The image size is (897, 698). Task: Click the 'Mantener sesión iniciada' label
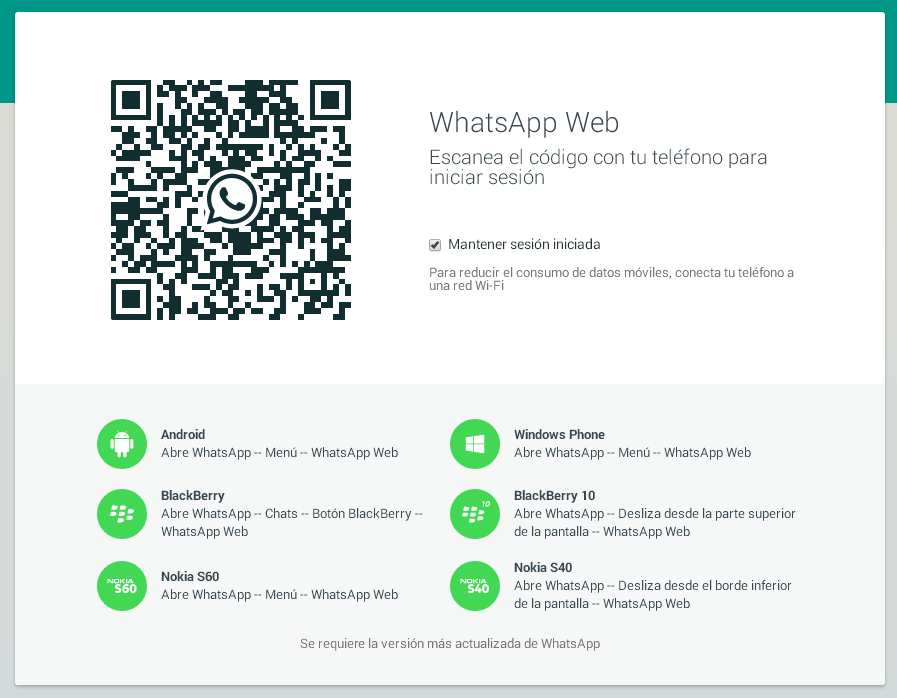(x=524, y=244)
